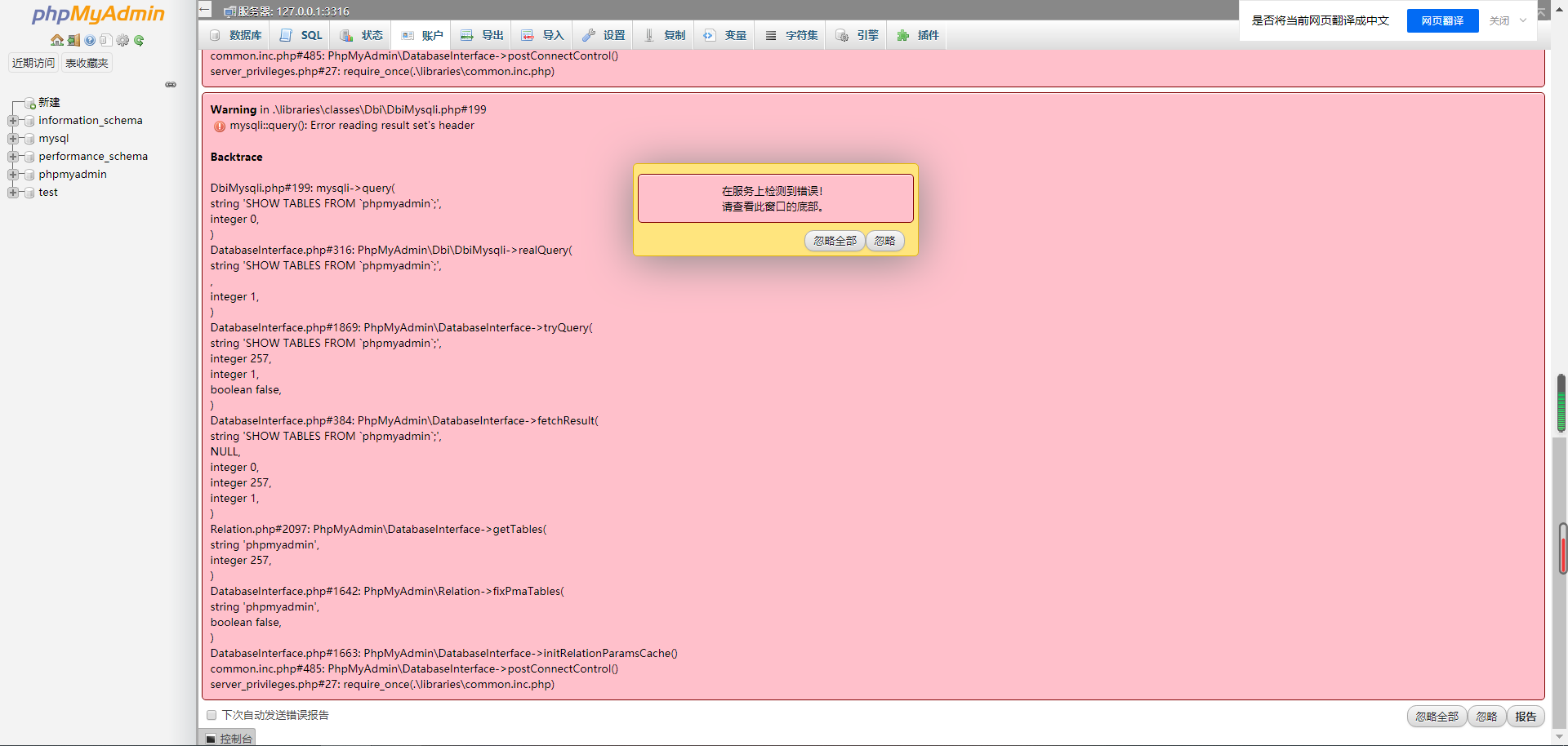
Task: Open the MySQL documentation page icon
Action: [106, 40]
